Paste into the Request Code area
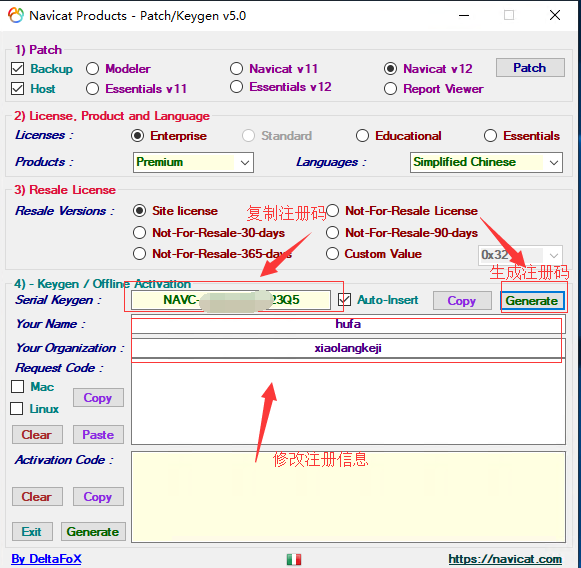The image size is (581, 568). (98, 435)
